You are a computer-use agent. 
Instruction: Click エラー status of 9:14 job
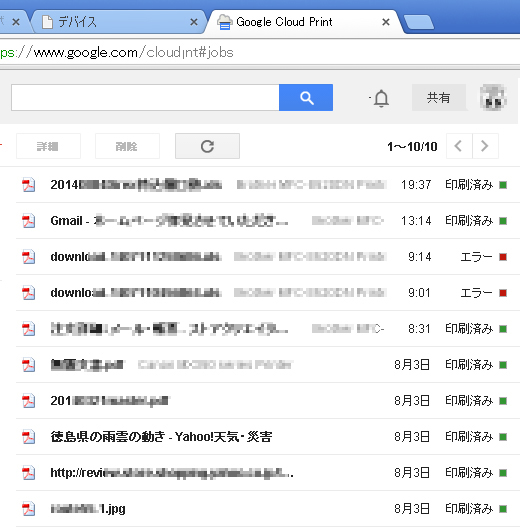[476, 257]
